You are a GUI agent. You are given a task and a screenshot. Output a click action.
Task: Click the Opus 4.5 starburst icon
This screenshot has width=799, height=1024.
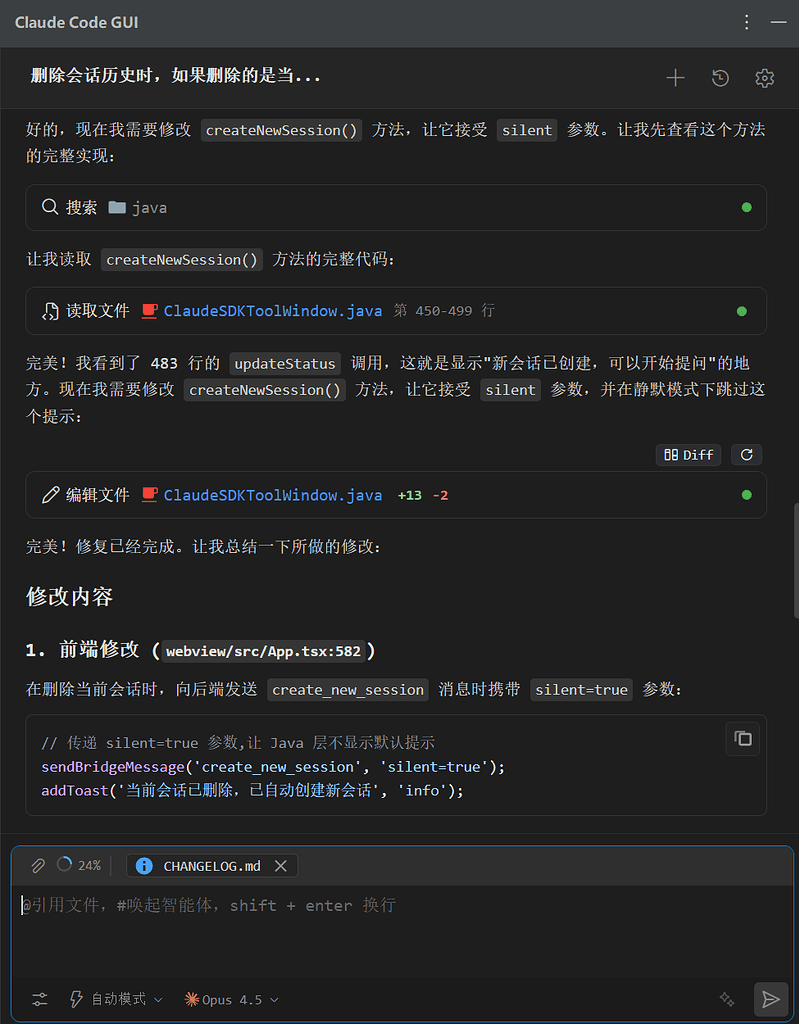point(191,999)
